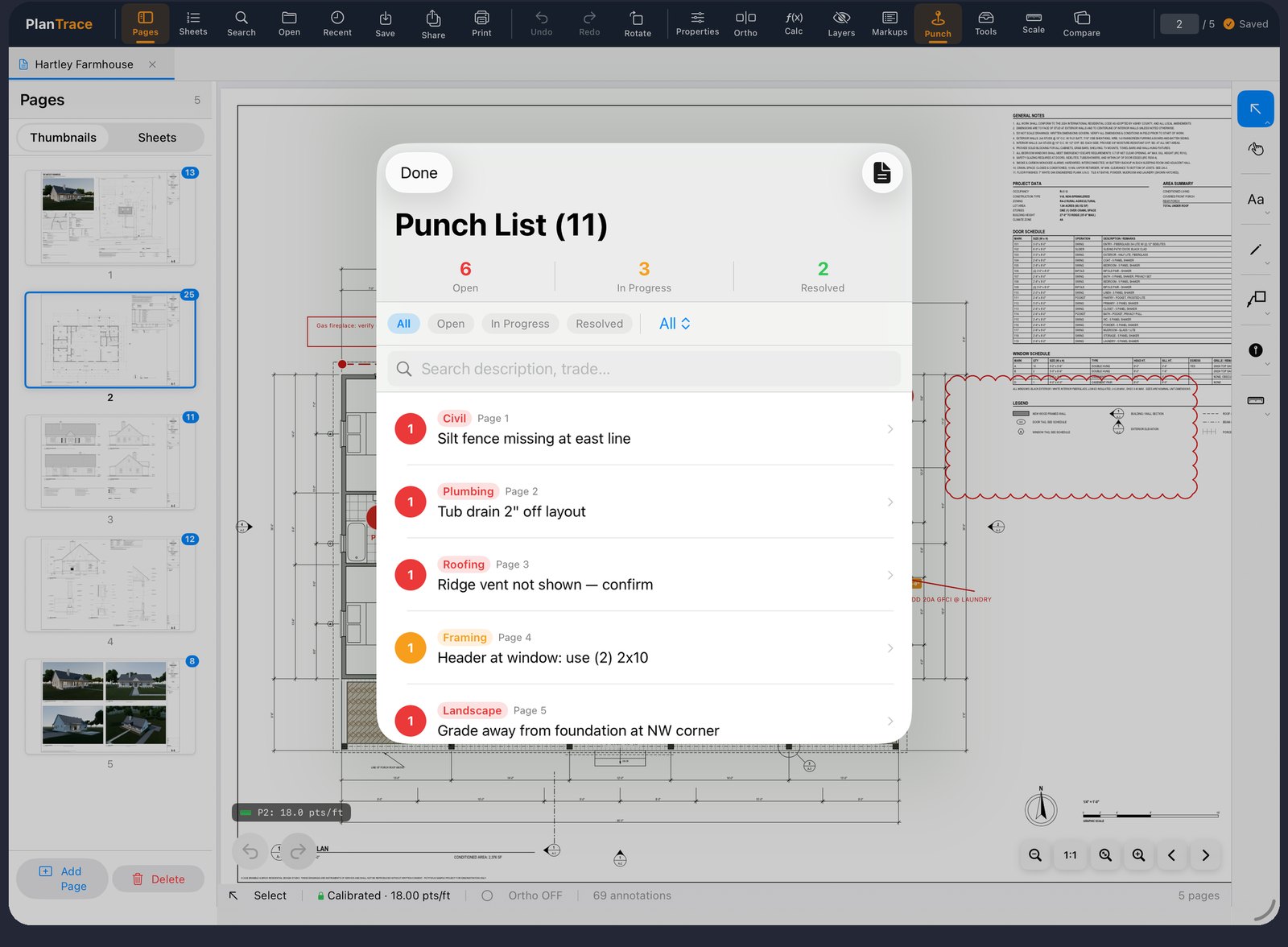Close punch list with Done button

point(419,173)
